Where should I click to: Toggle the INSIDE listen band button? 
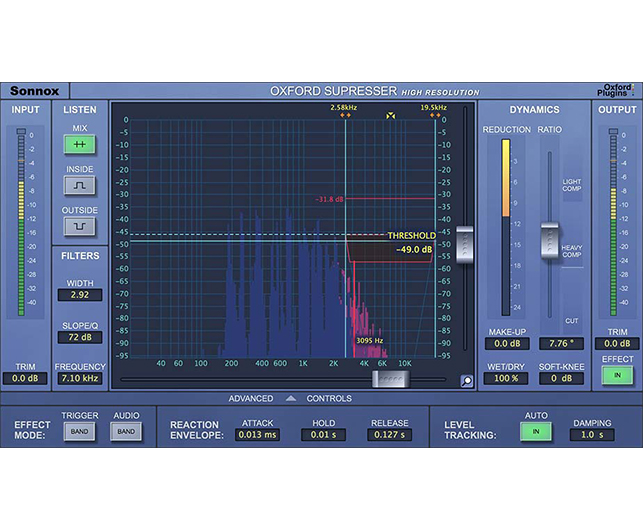[80, 185]
